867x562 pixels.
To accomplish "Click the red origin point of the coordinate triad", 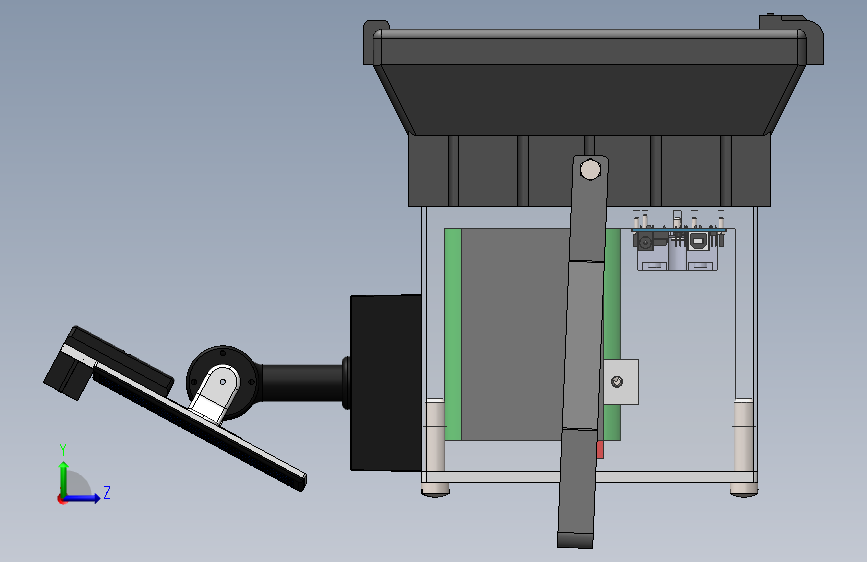I will point(61,499).
